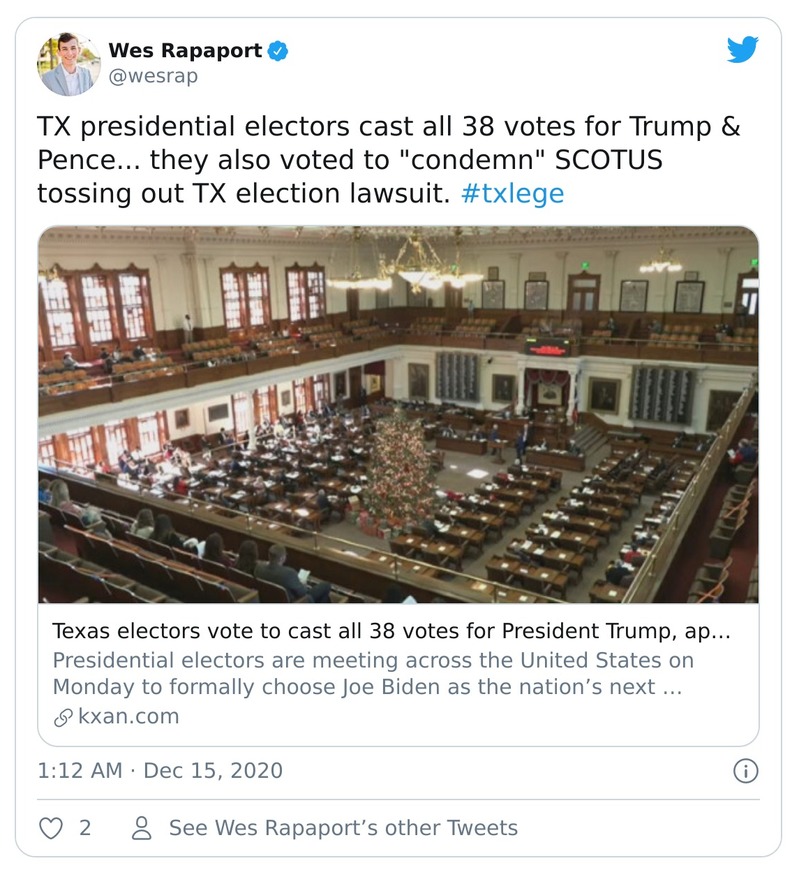Click the person icon beside other Tweets

(x=142, y=828)
